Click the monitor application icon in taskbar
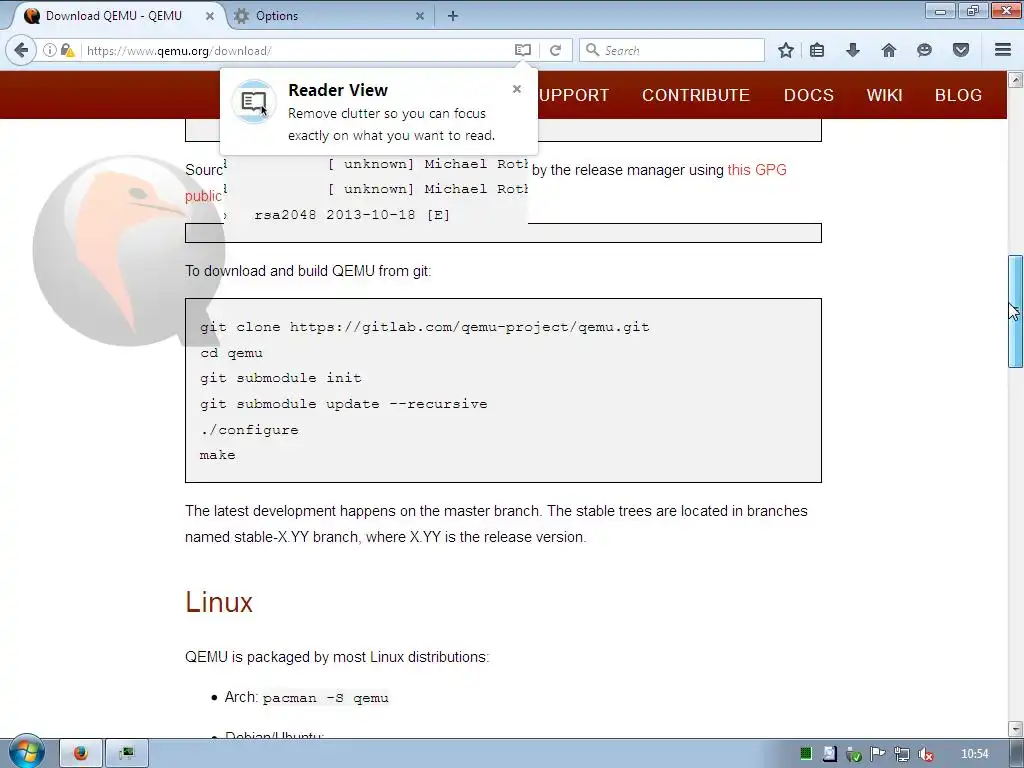 (127, 753)
